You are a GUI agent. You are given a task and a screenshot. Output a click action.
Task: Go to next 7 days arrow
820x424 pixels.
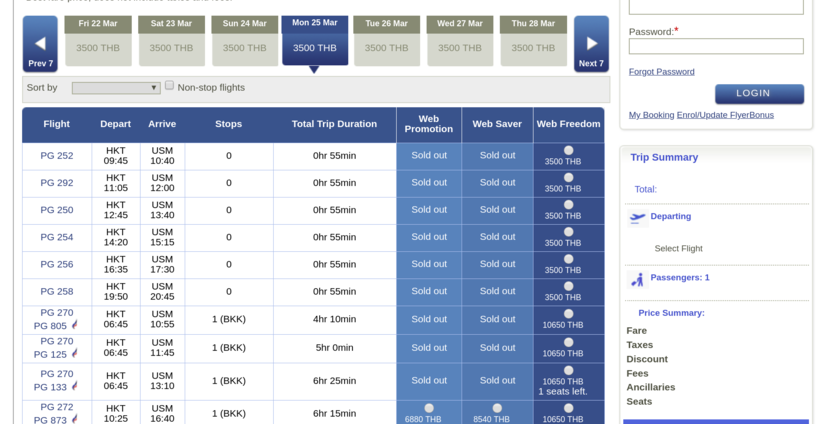click(591, 44)
